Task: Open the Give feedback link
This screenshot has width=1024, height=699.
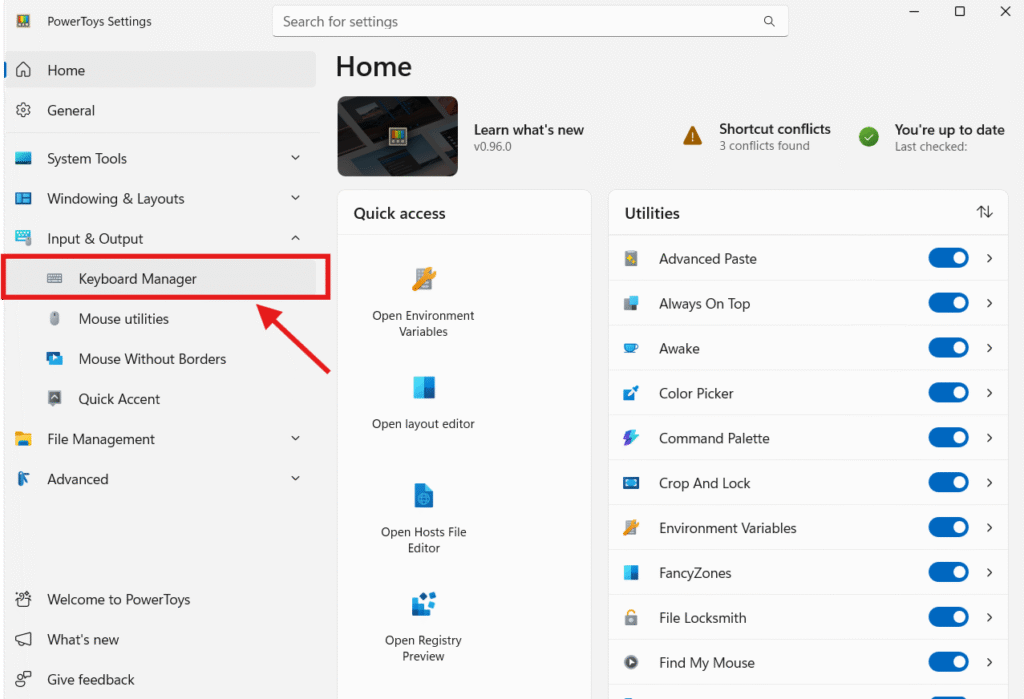Action: coord(90,680)
